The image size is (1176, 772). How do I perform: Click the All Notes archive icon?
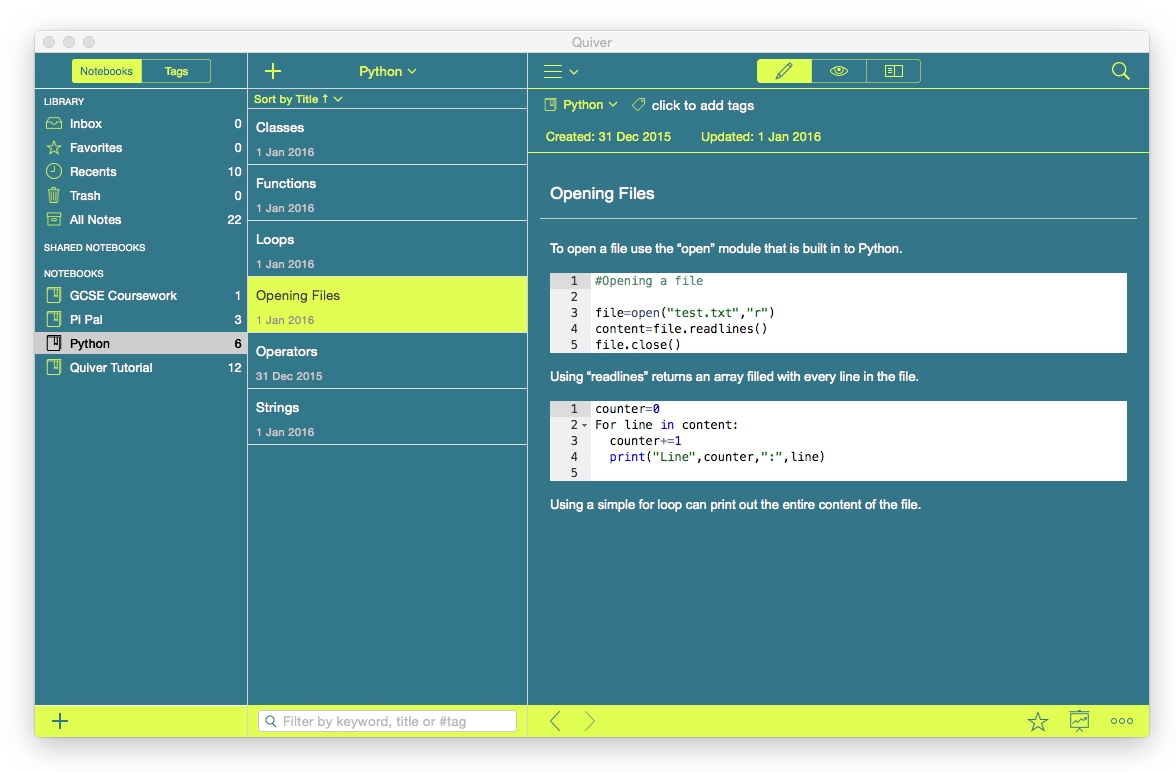pyautogui.click(x=54, y=220)
